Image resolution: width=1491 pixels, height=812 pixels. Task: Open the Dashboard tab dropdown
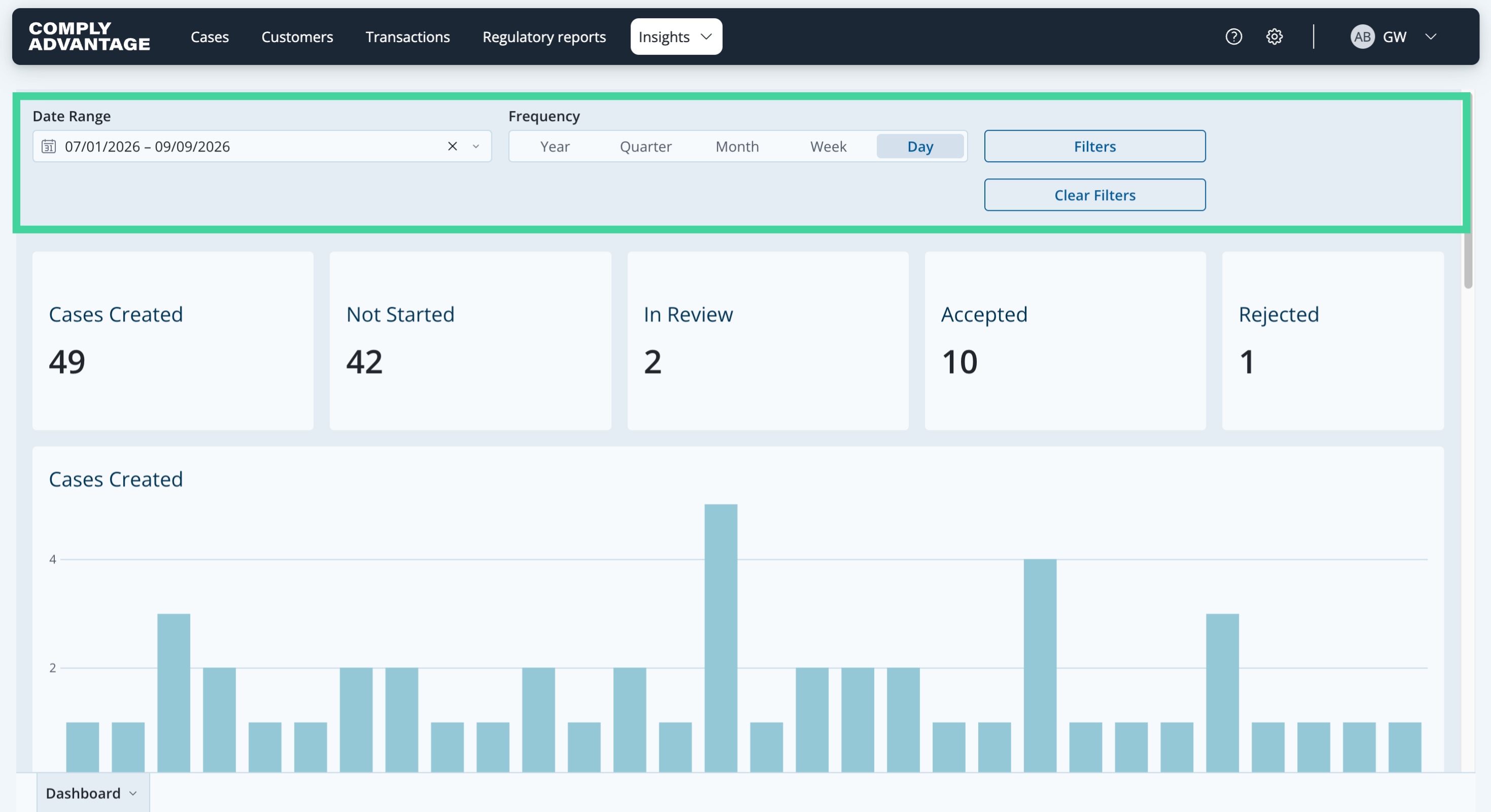[93, 793]
